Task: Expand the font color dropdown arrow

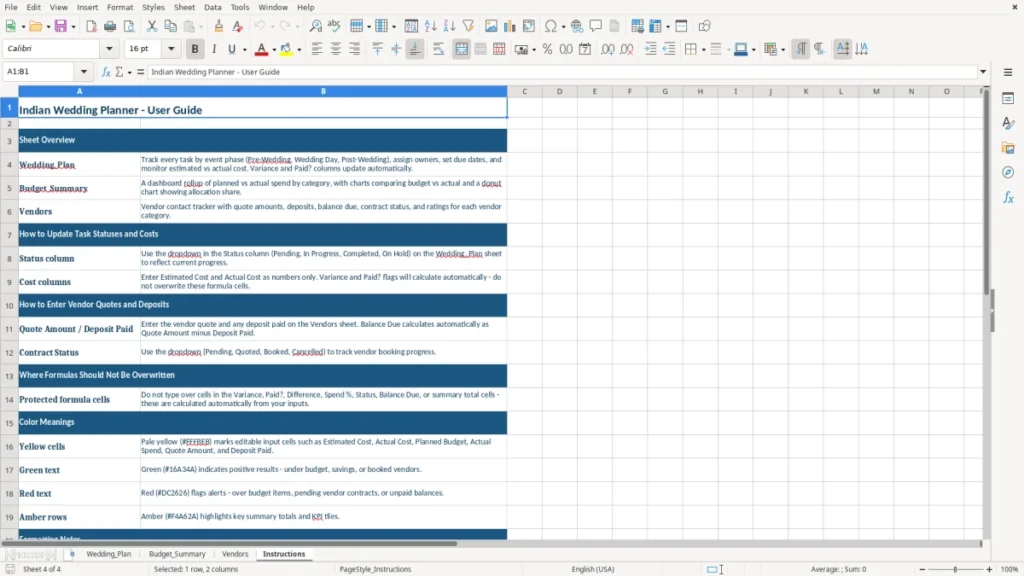Action: click(x=274, y=50)
